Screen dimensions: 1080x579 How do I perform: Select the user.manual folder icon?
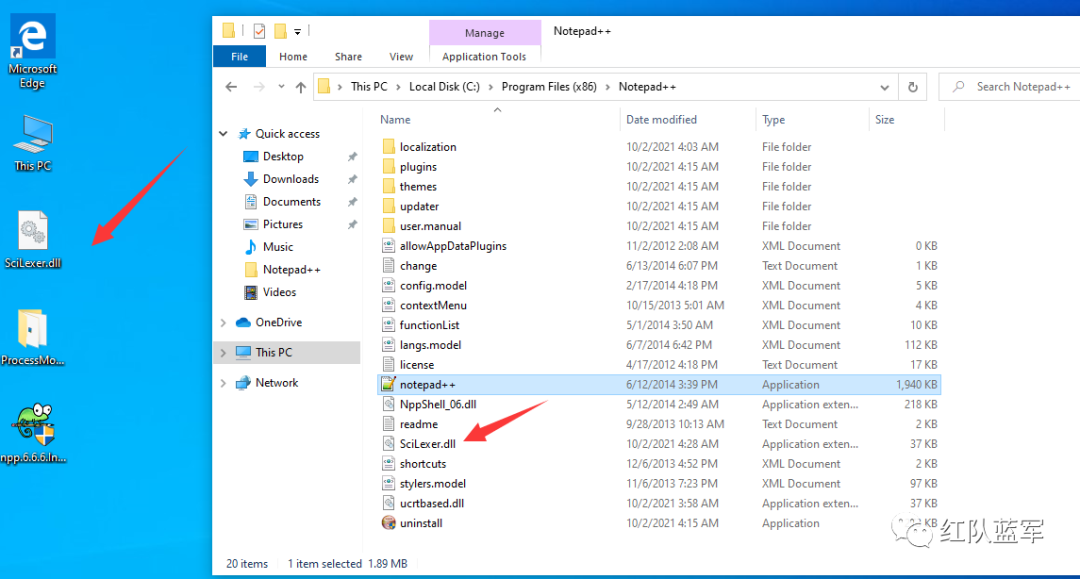point(388,226)
